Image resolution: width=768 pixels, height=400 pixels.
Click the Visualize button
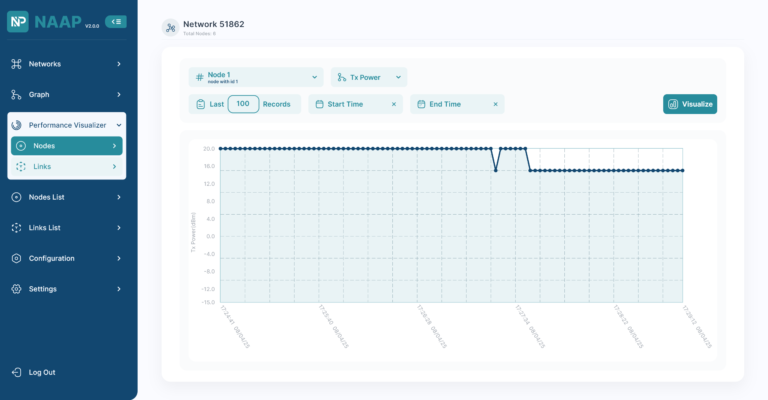point(690,104)
